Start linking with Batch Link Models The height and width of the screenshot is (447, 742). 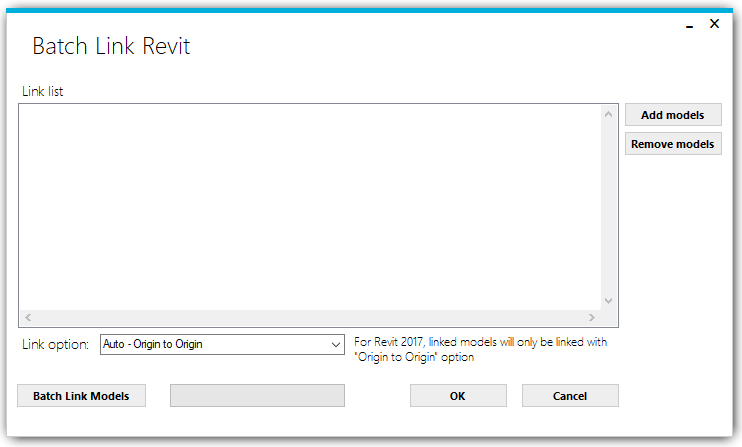pyautogui.click(x=81, y=395)
